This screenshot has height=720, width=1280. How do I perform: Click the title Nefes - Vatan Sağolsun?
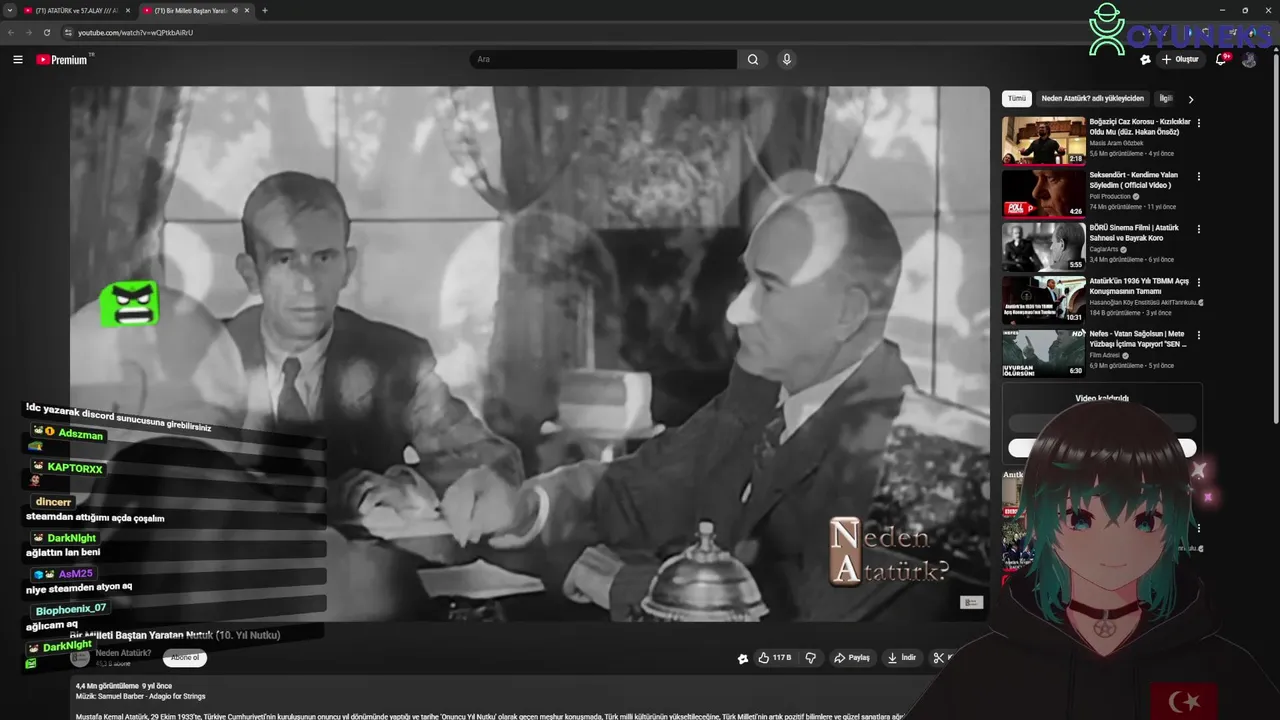pyautogui.click(x=1138, y=339)
